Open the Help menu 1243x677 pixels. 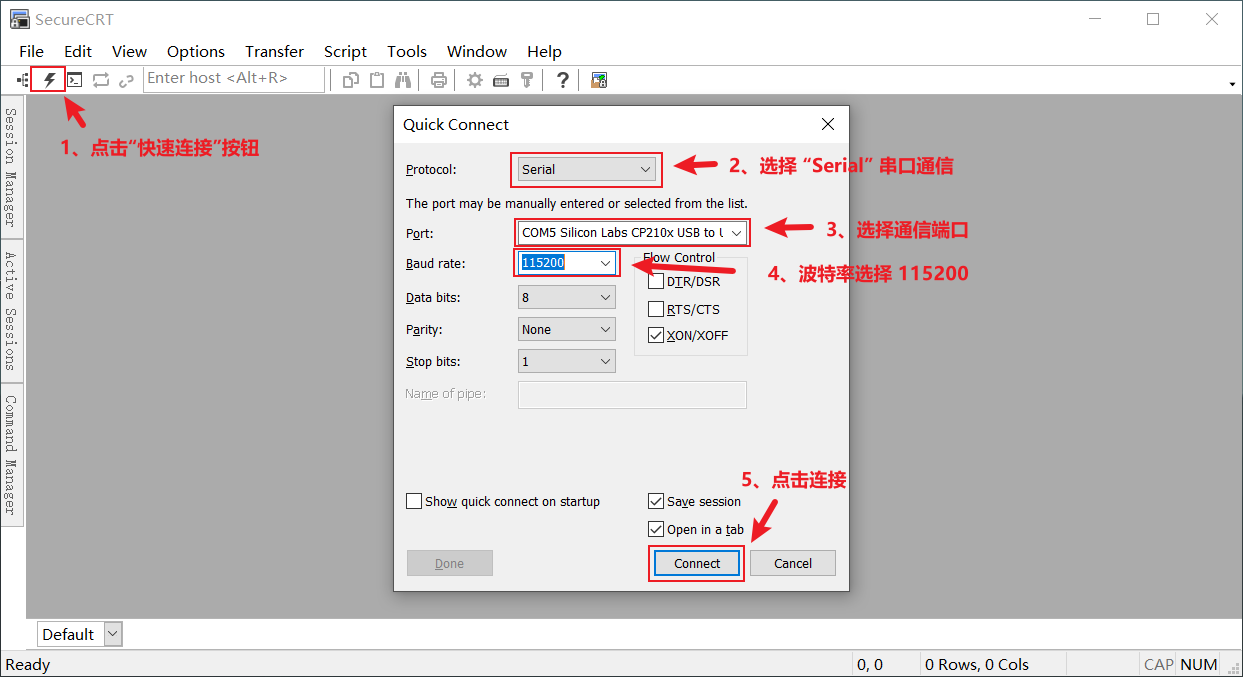tap(544, 51)
